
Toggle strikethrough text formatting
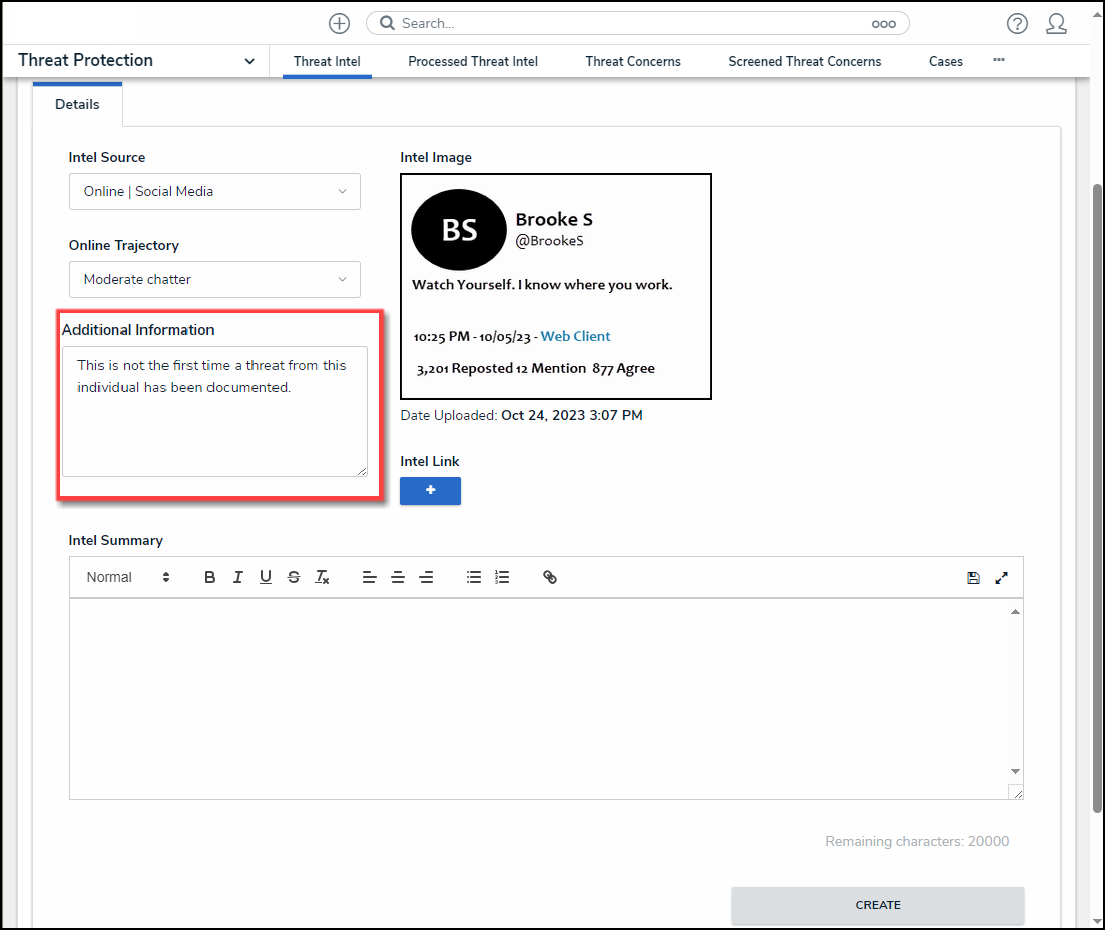[294, 577]
